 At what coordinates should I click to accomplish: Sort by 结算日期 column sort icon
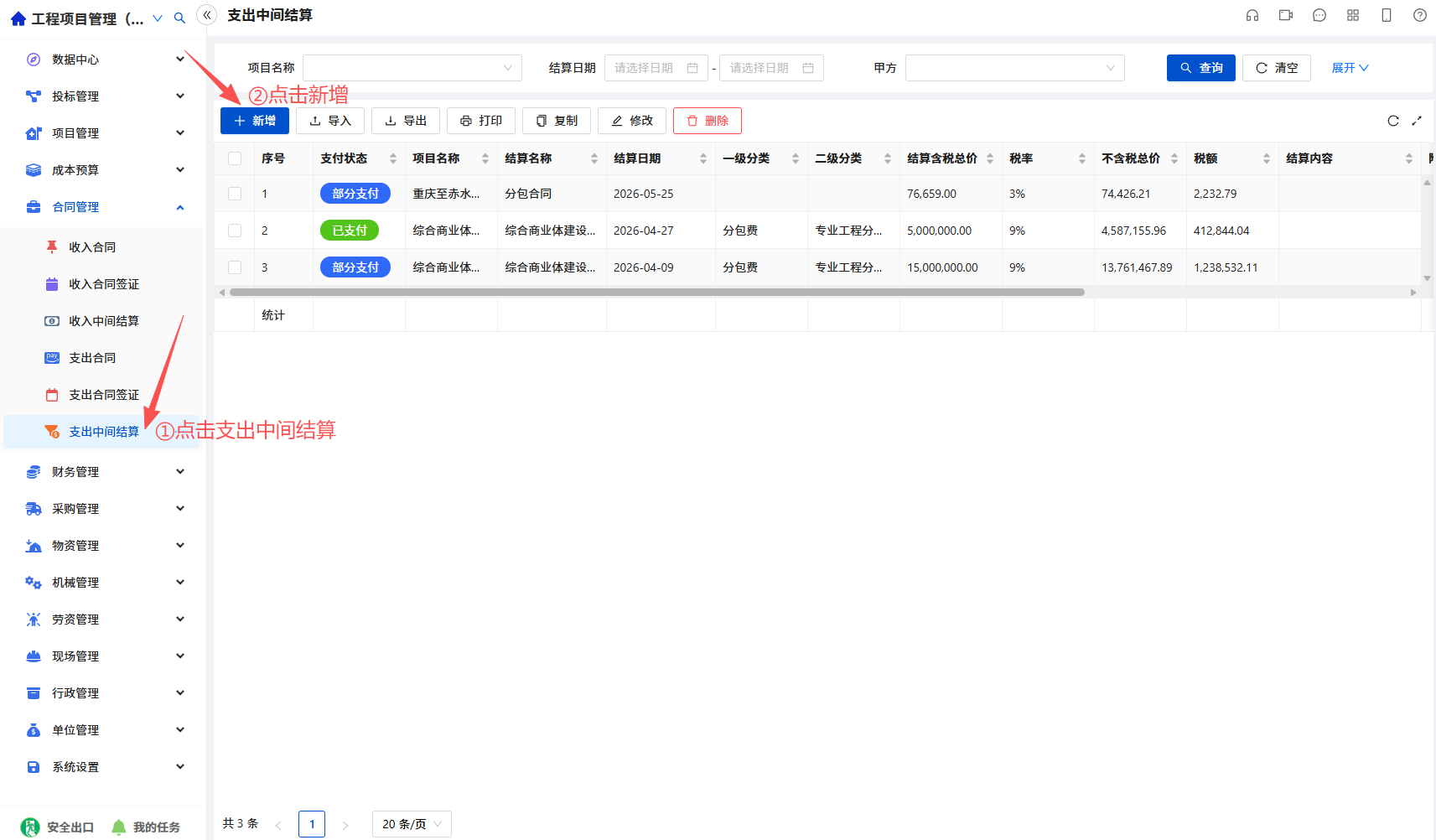pyautogui.click(x=703, y=158)
